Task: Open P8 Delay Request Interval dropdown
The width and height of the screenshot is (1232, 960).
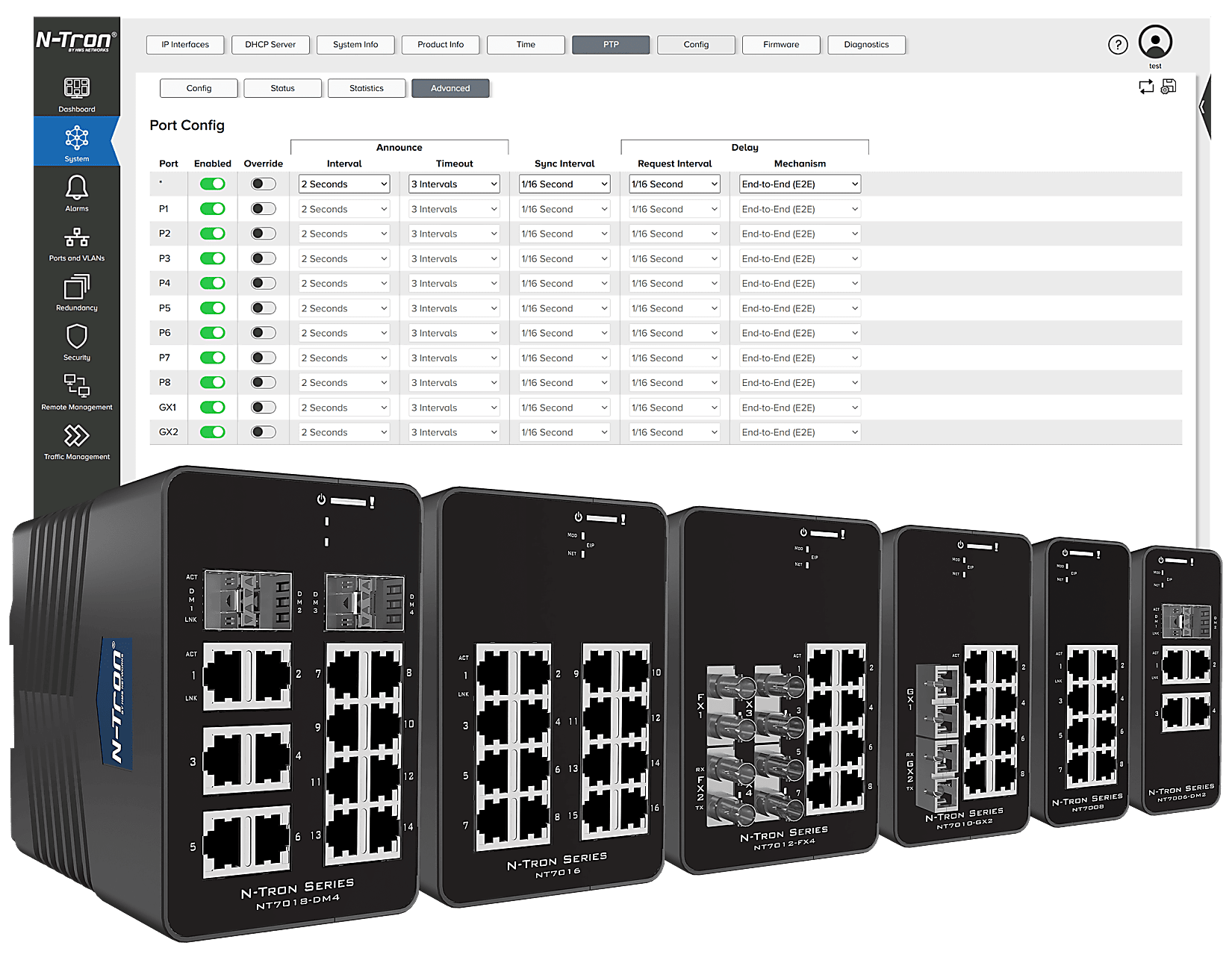Action: pyautogui.click(x=674, y=383)
